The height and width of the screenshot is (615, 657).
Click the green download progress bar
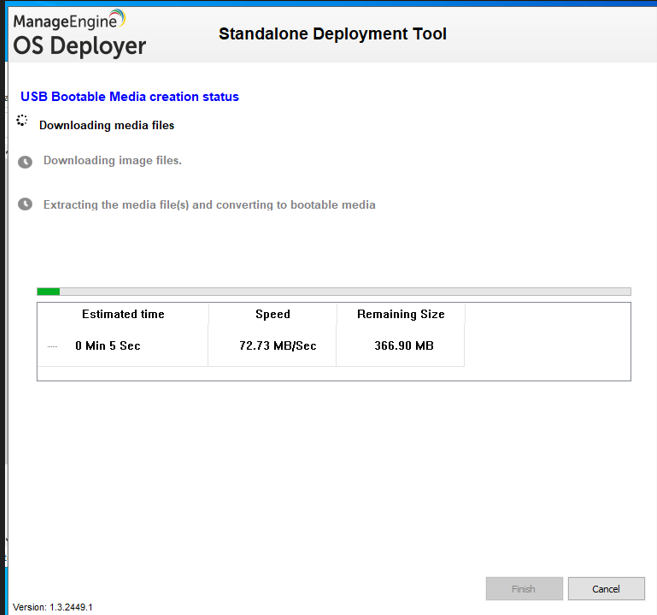tap(334, 292)
